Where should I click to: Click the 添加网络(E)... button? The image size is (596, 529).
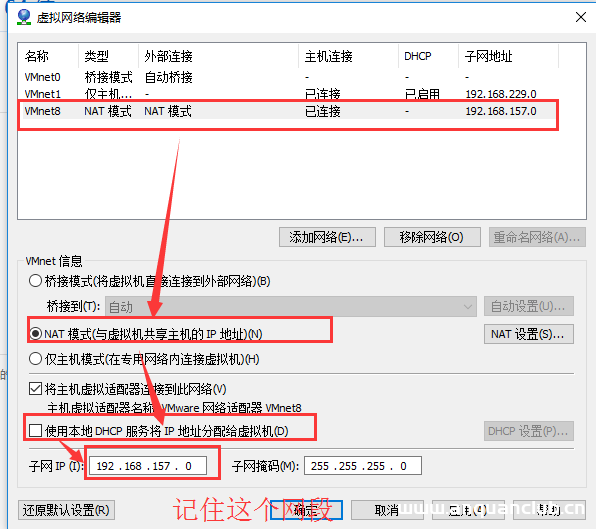(x=327, y=237)
